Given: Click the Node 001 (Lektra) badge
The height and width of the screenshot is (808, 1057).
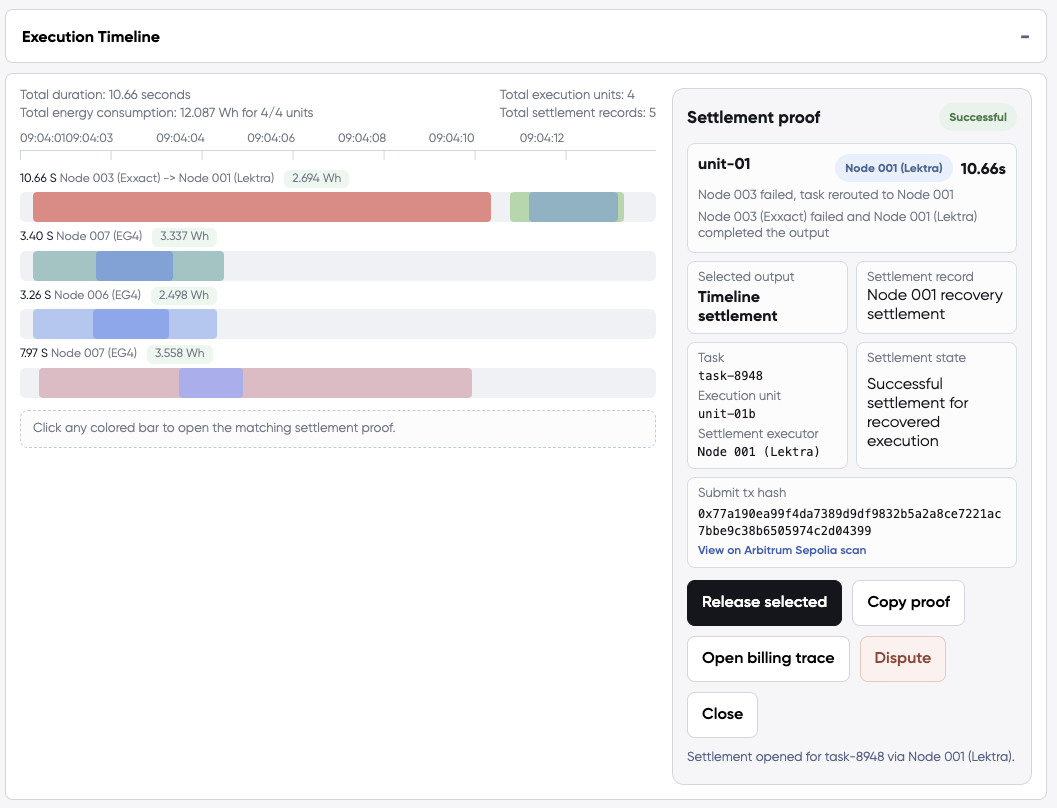Looking at the screenshot, I should (893, 168).
